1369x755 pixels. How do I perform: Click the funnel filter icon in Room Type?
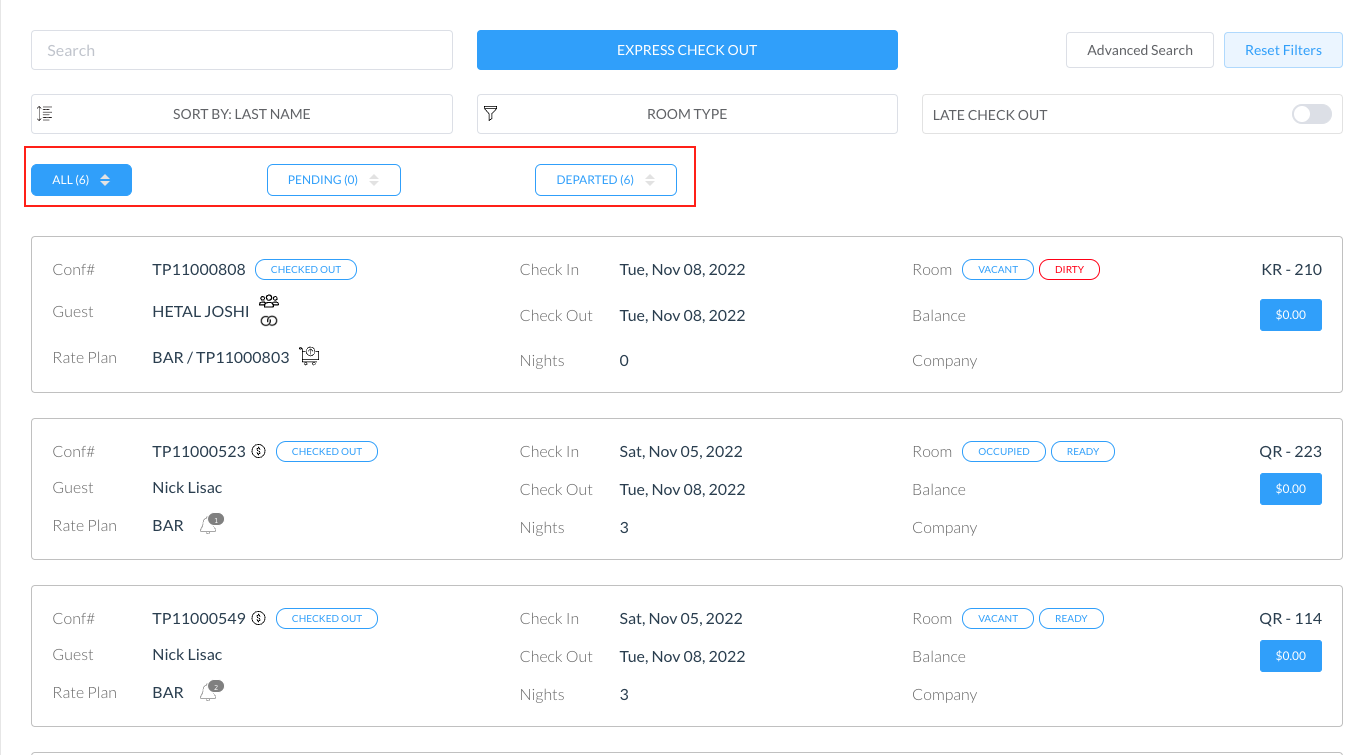click(x=490, y=114)
